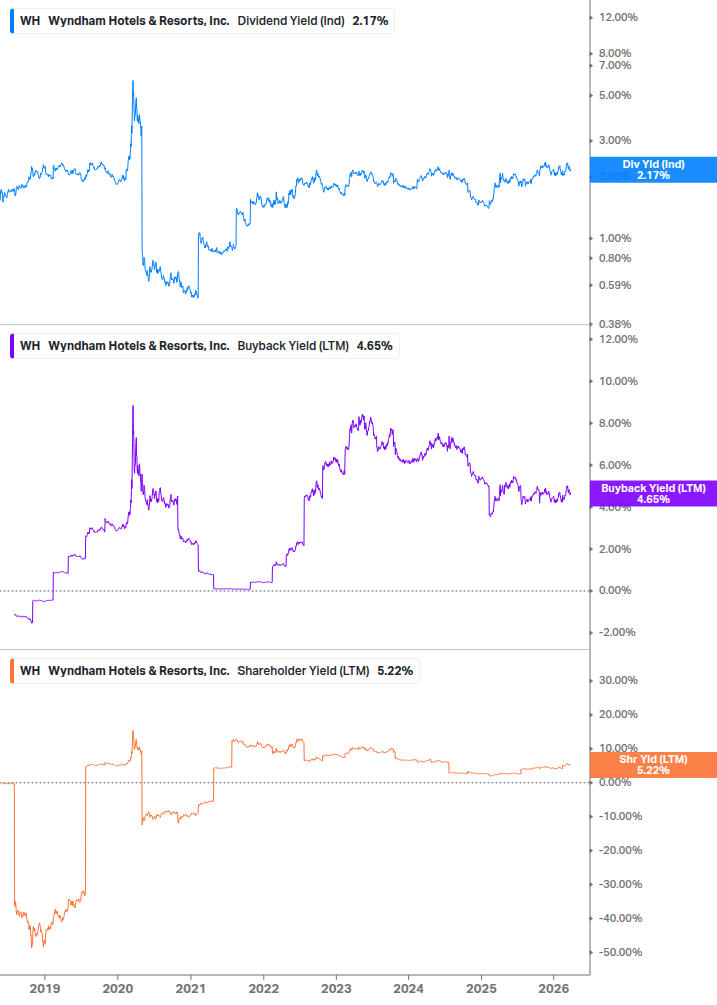Click the orange color bar of Shareholder Yield legend
The width and height of the screenshot is (717, 1005).
click(12, 671)
